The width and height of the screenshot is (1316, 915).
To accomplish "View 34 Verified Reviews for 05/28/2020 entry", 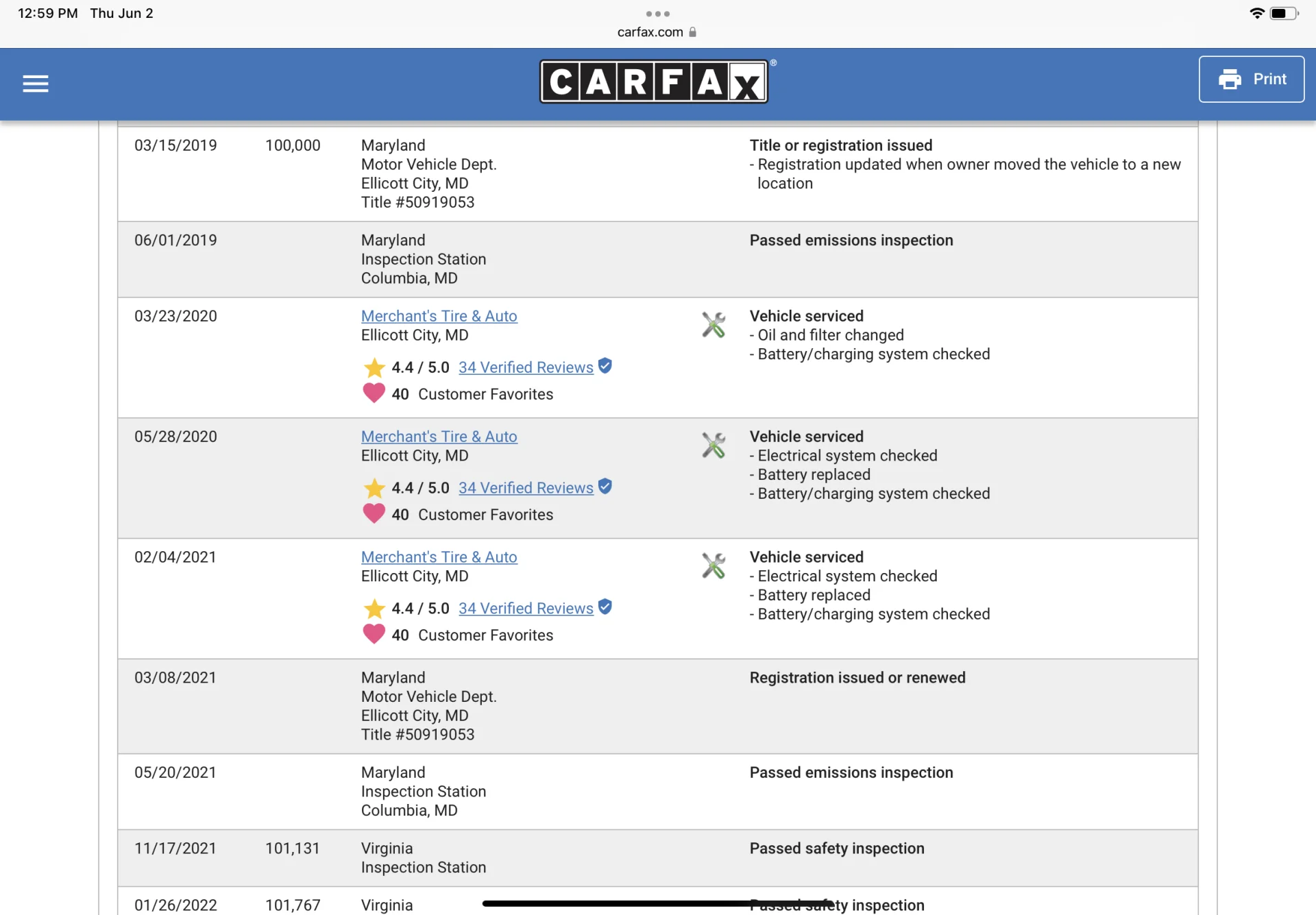I will (x=526, y=488).
